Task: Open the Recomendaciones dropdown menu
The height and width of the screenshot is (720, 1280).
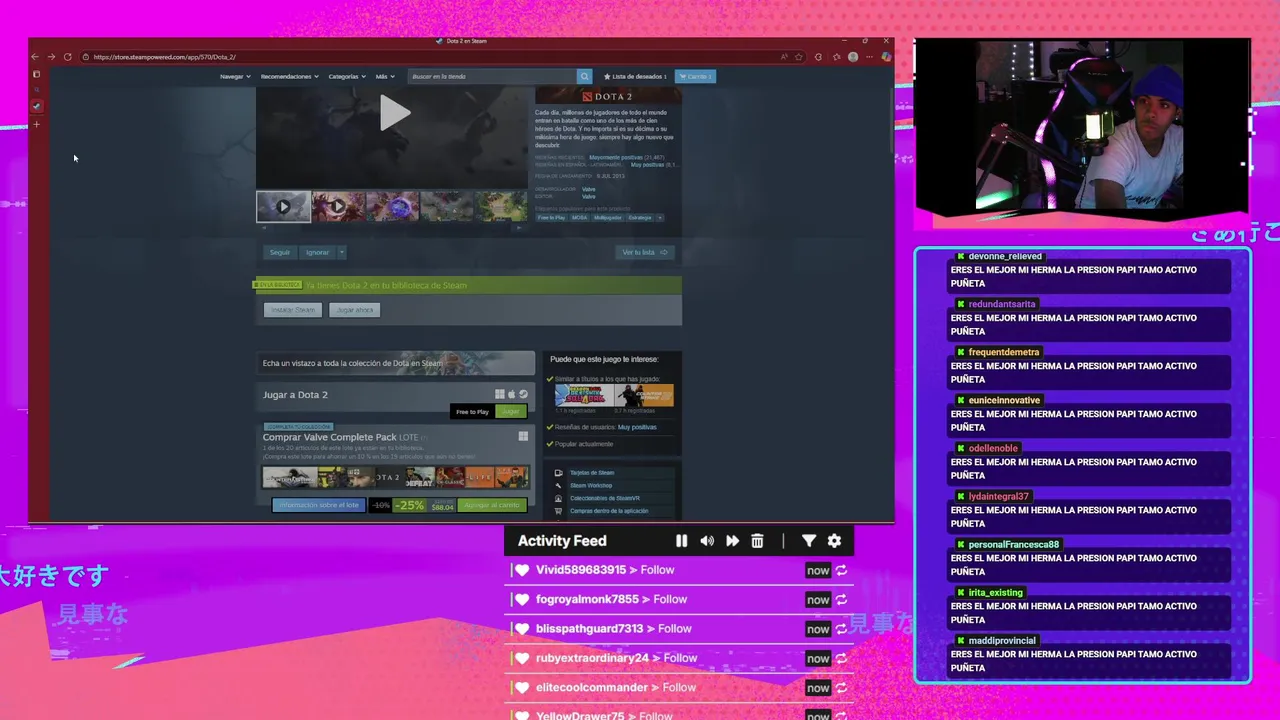Action: click(x=289, y=76)
